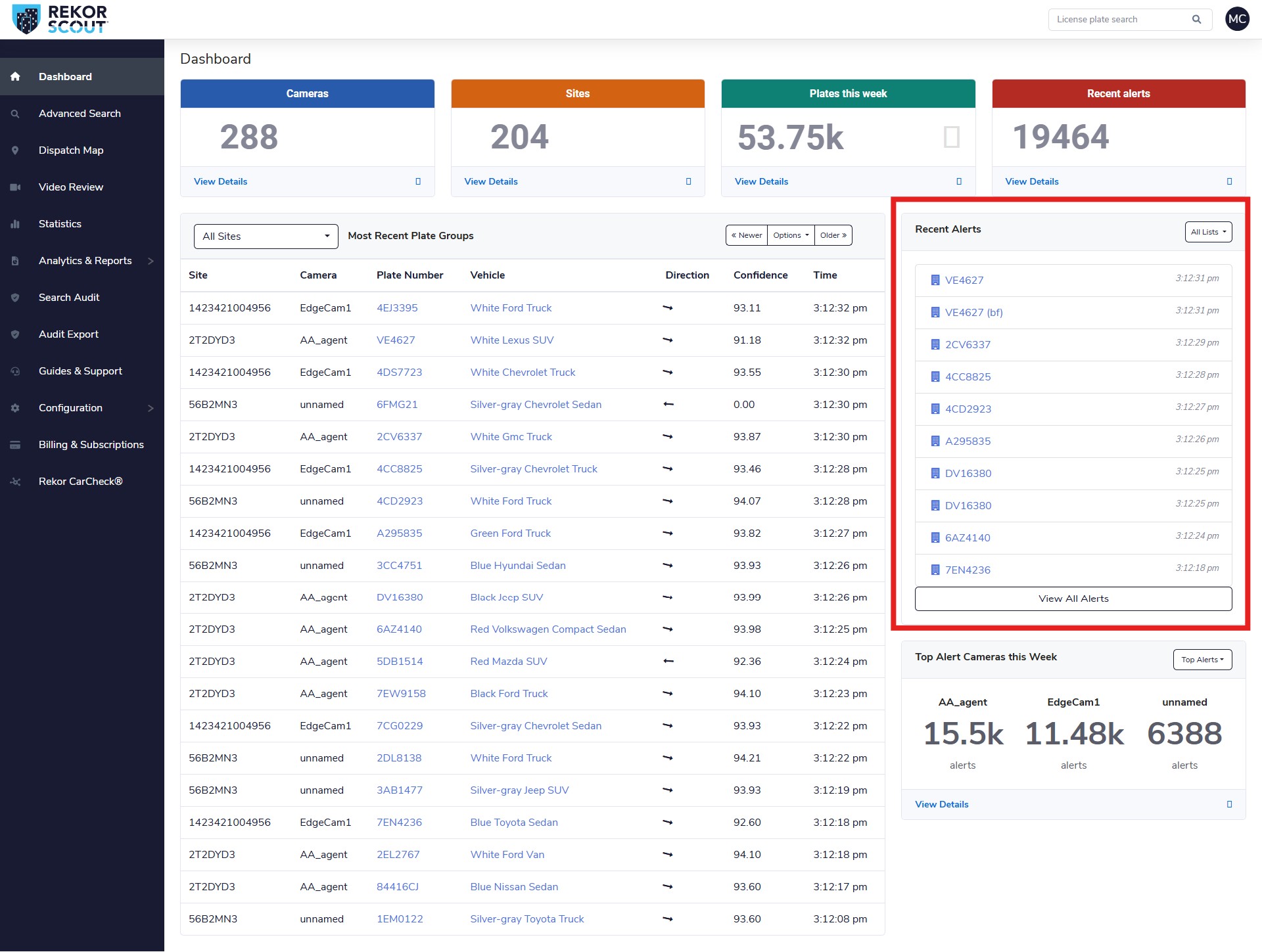Click the Dispatch Map pin icon
The height and width of the screenshot is (952, 1262).
(15, 150)
